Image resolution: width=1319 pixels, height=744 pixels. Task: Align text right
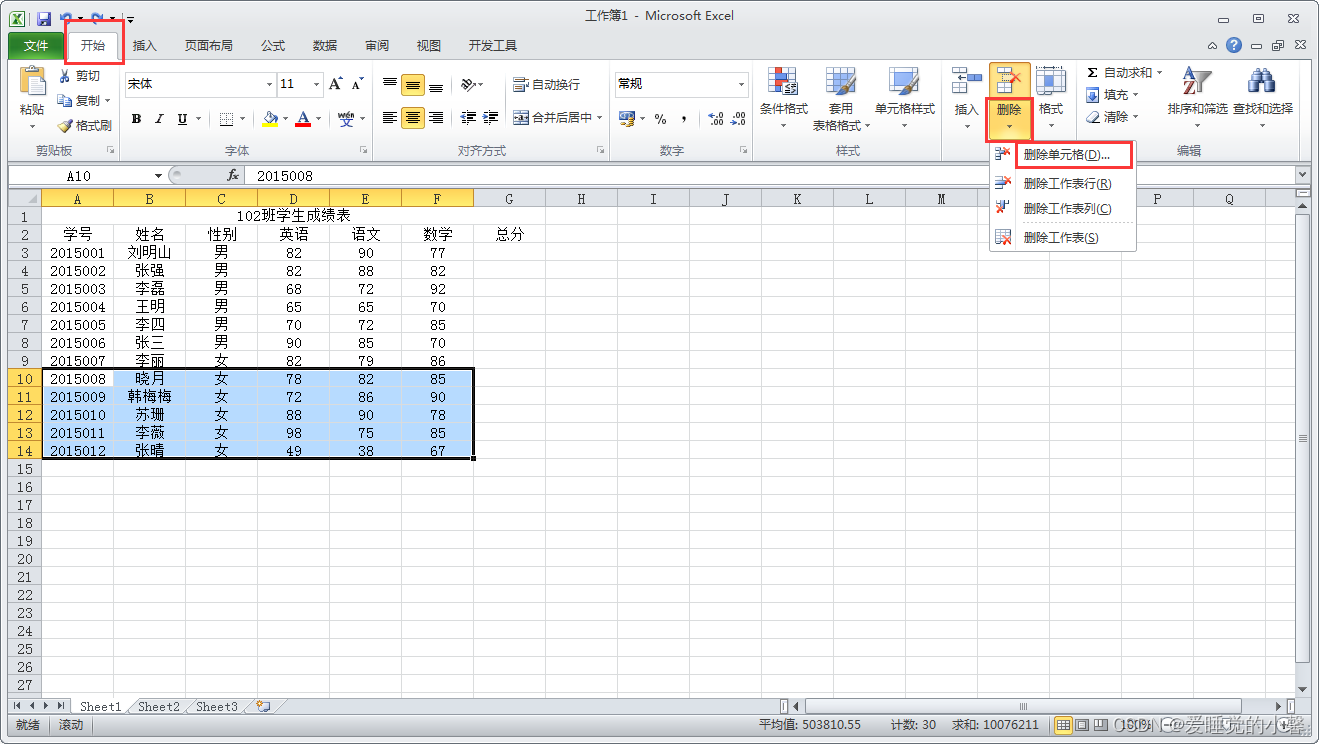pyautogui.click(x=436, y=118)
